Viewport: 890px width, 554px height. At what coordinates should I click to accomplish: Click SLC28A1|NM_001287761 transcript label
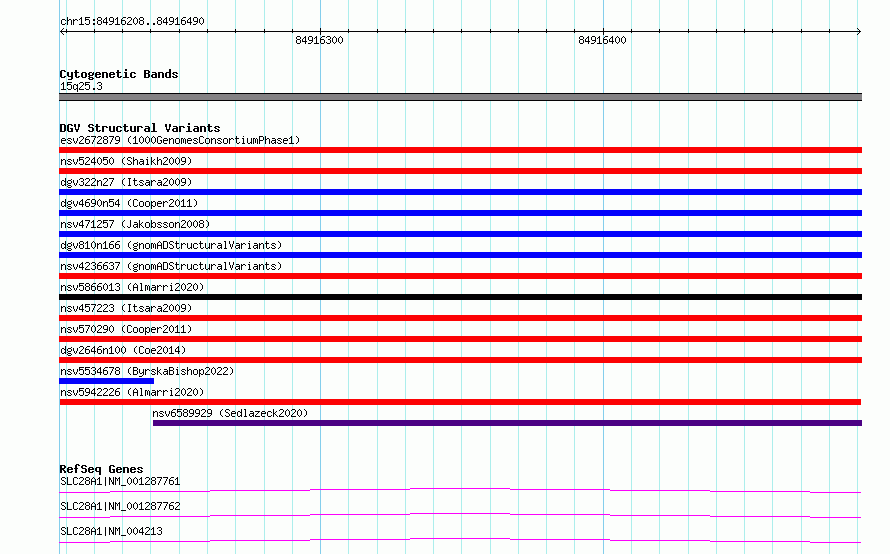tap(120, 481)
